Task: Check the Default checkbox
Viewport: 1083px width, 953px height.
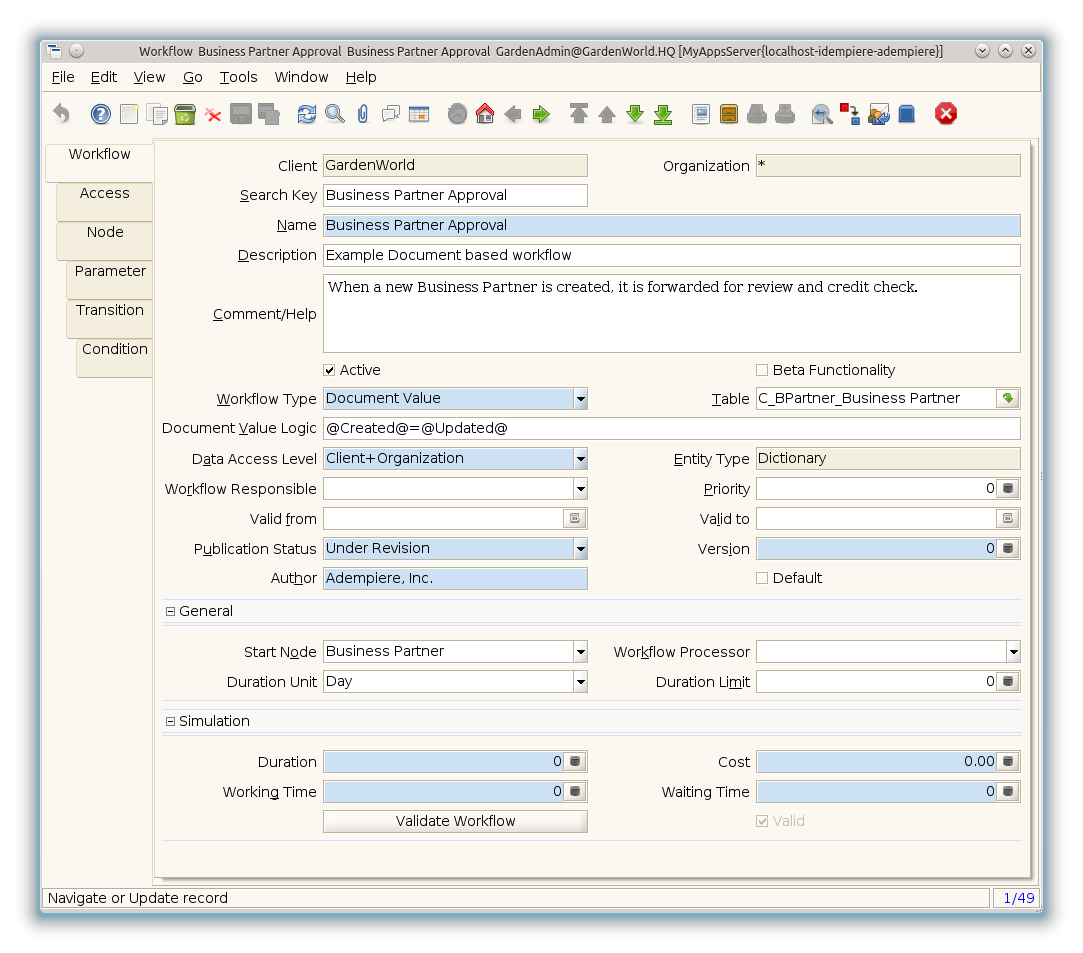Action: pos(762,578)
